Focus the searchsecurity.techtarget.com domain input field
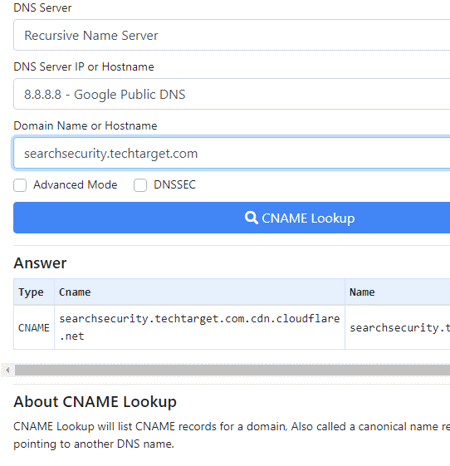The width and height of the screenshot is (450, 466). click(x=232, y=153)
